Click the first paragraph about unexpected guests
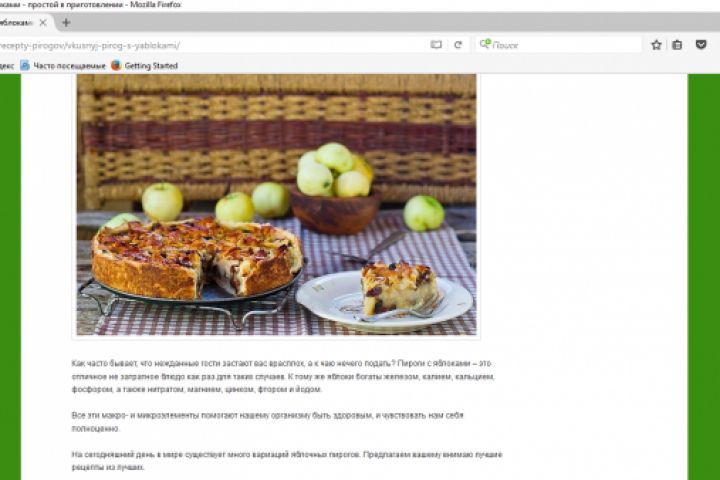The width and height of the screenshot is (720, 480). coord(283,376)
